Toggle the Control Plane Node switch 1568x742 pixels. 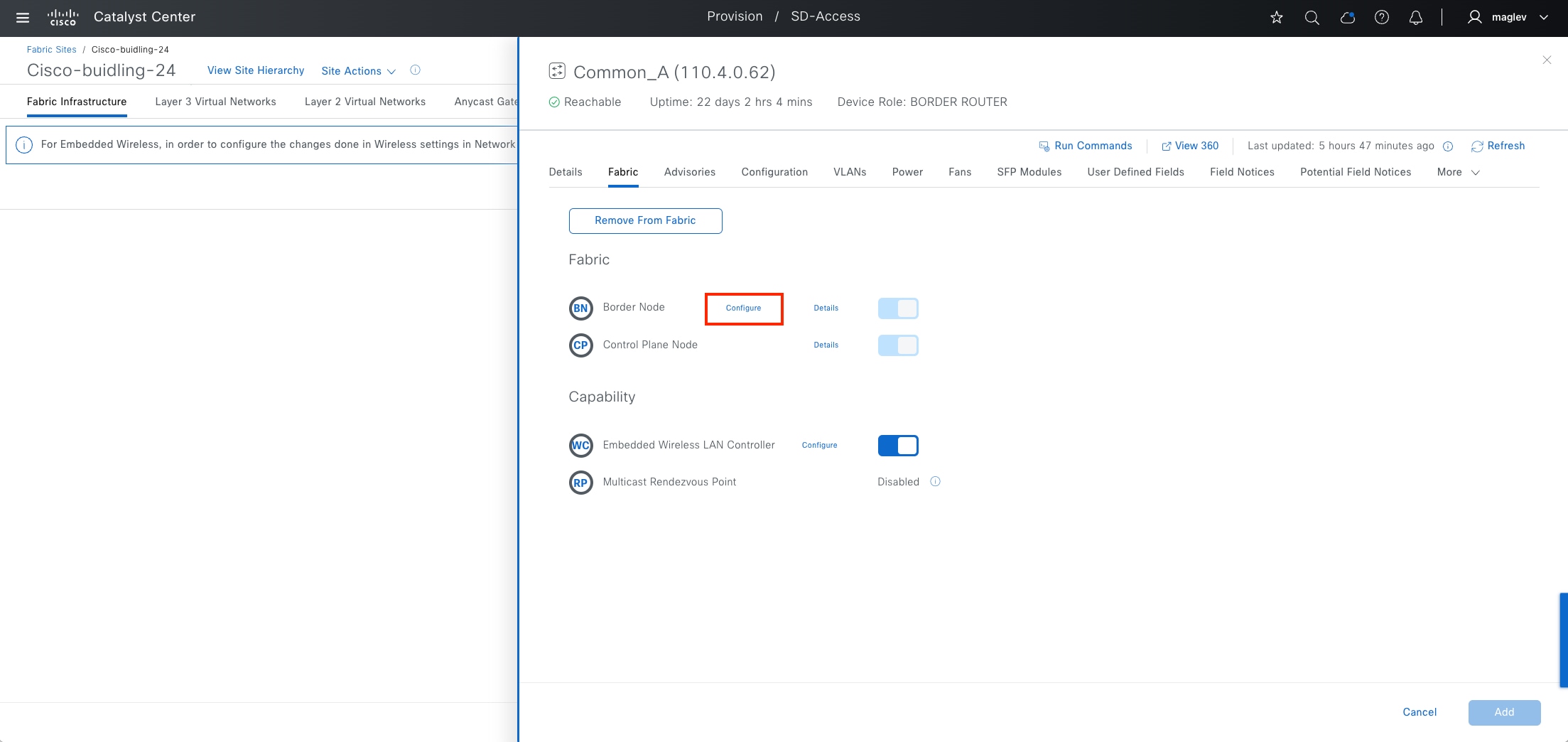point(898,345)
